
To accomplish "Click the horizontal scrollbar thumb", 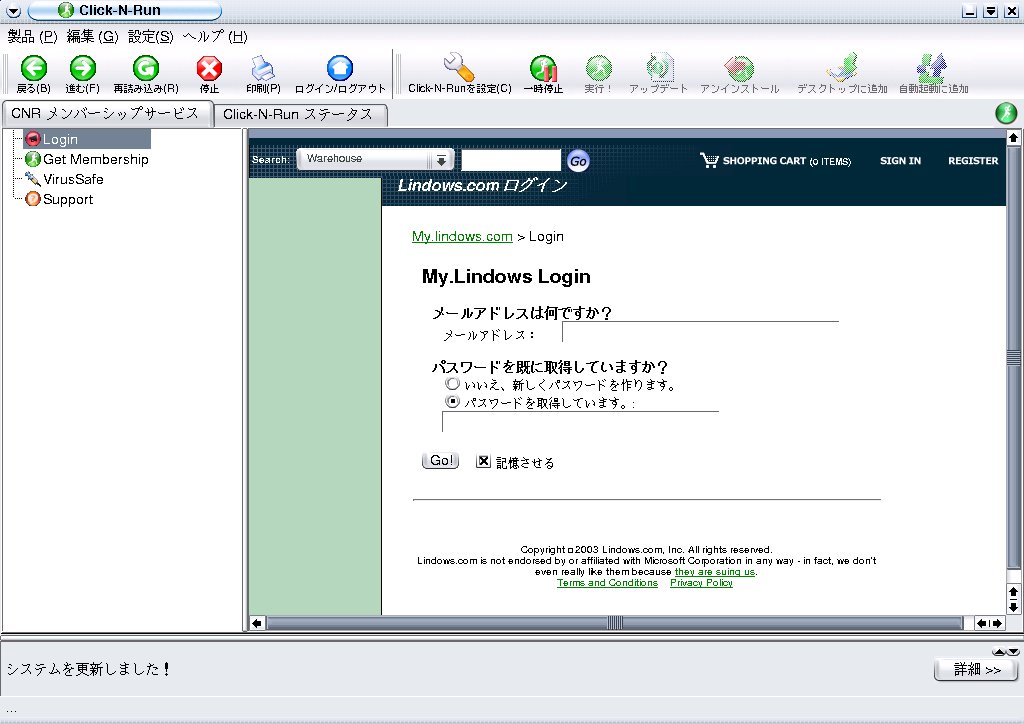I will coord(615,623).
